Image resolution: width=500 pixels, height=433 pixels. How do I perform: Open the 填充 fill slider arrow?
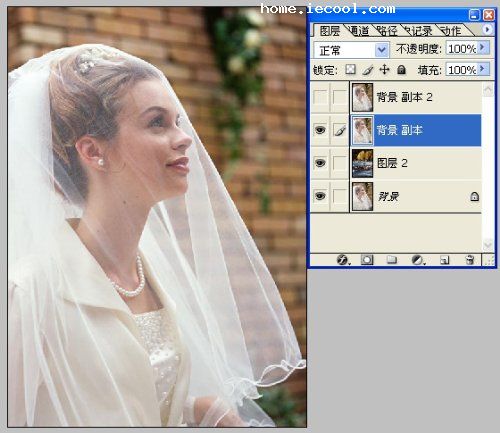click(x=482, y=69)
